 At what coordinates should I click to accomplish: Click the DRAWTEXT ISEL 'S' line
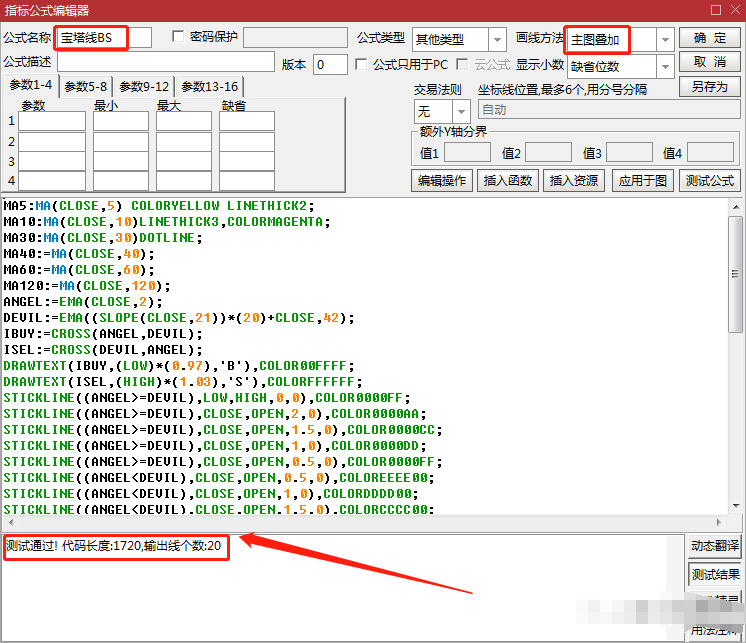pyautogui.click(x=183, y=382)
